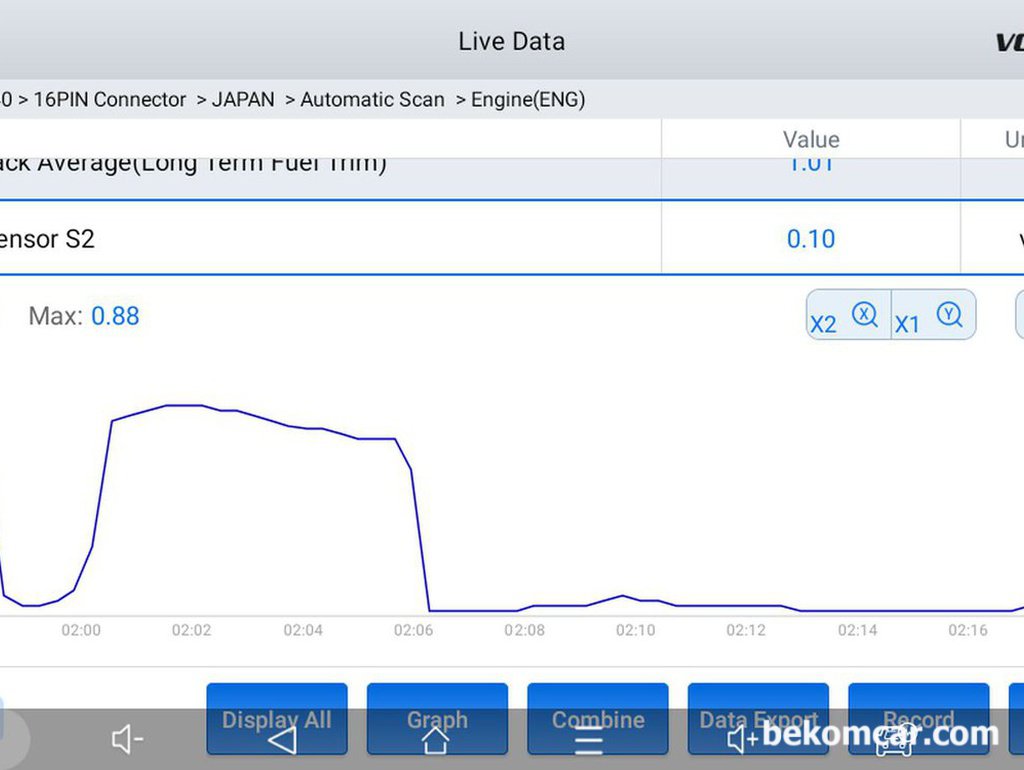1024x770 pixels.
Task: Start recording with the Record button
Action: click(919, 718)
